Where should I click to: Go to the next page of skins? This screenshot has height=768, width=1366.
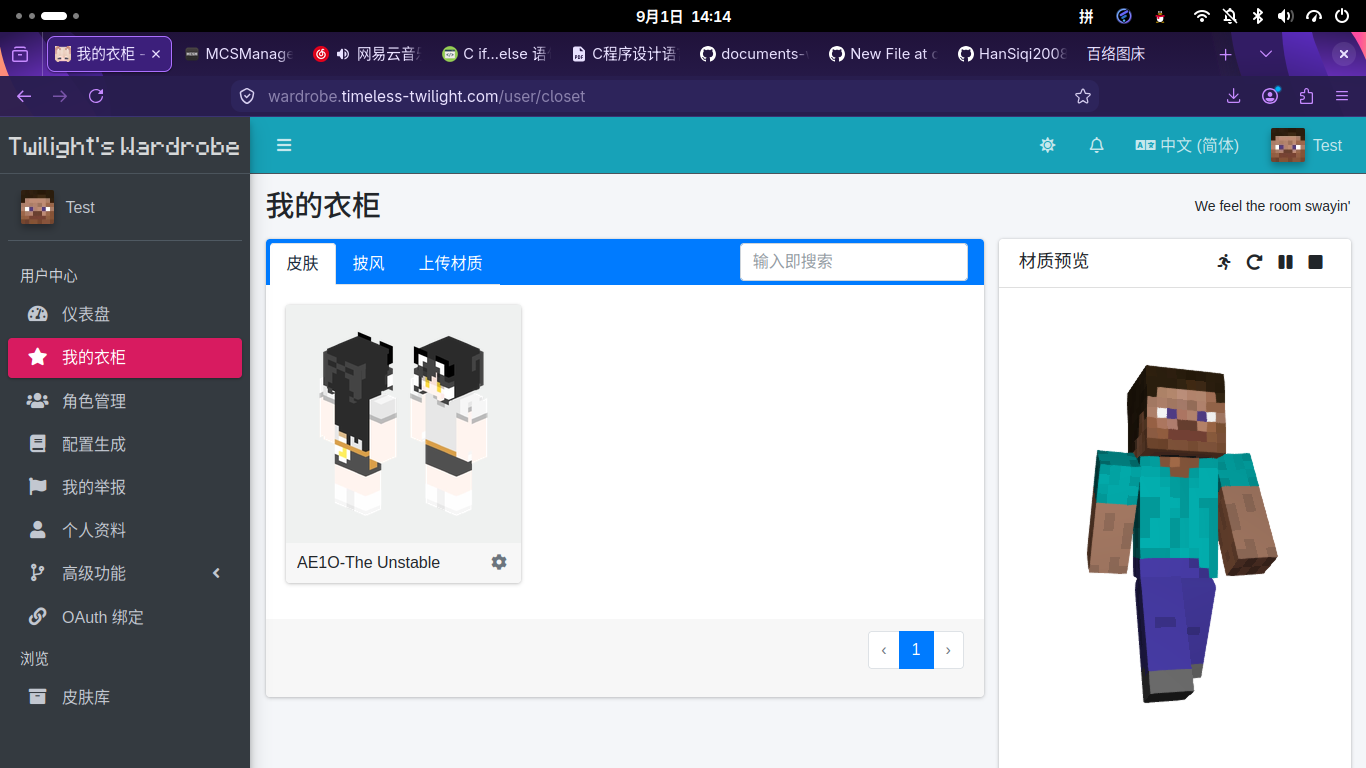[x=948, y=650]
